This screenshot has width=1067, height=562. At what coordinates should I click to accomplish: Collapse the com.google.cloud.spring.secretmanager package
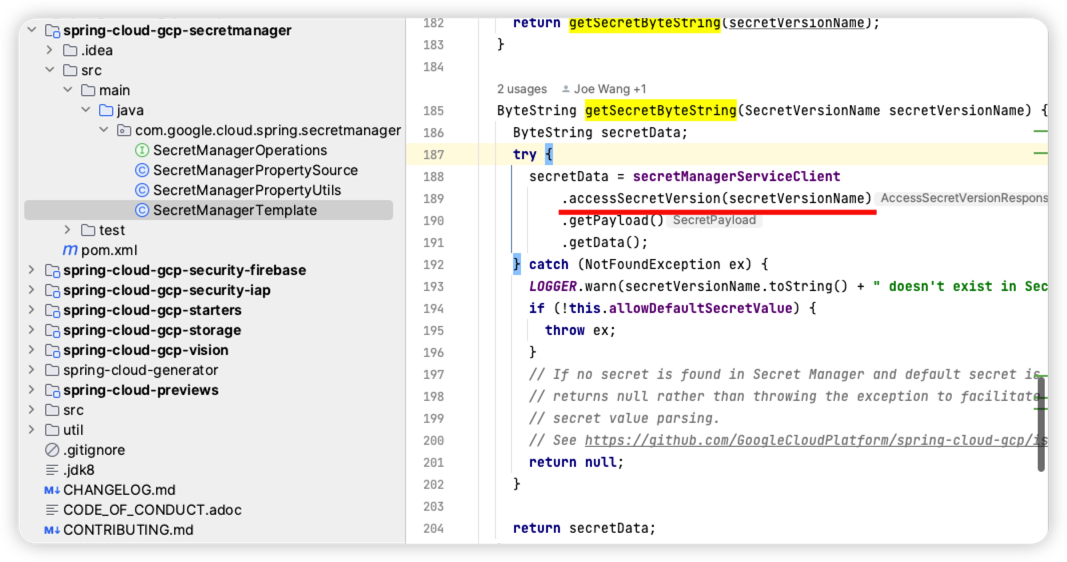(x=103, y=130)
